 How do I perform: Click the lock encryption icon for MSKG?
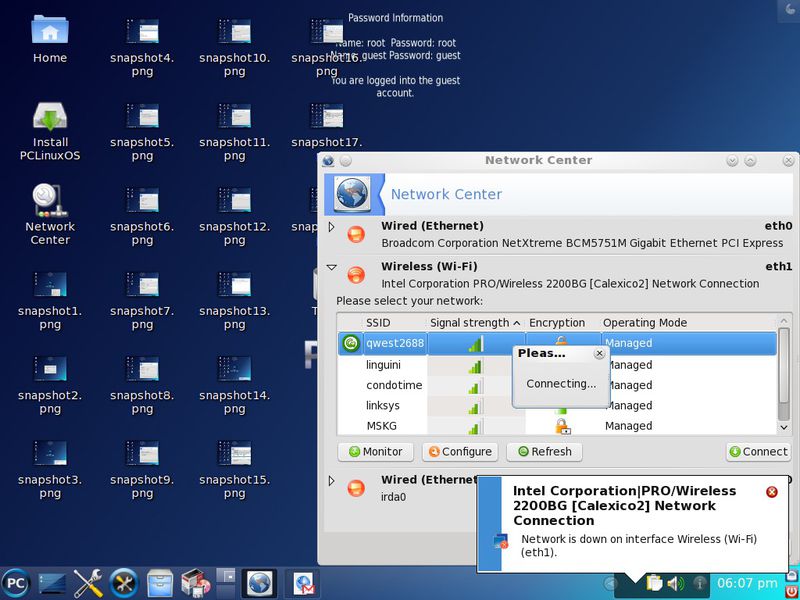pos(562,426)
